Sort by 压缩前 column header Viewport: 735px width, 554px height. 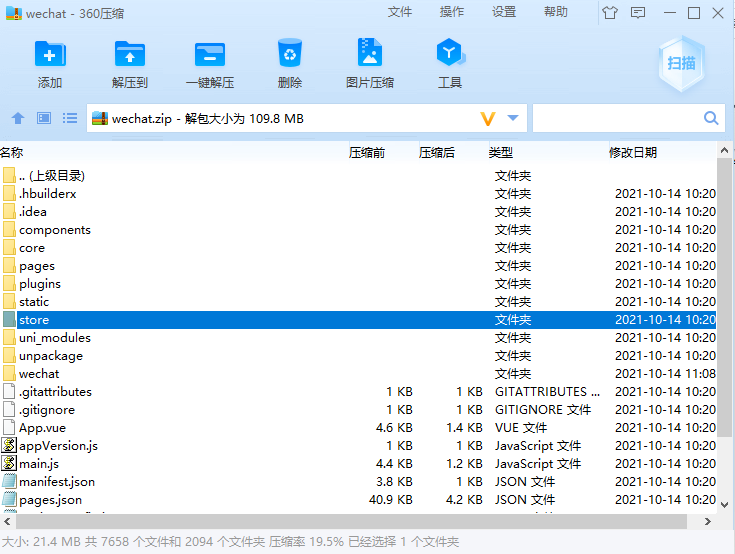point(366,153)
